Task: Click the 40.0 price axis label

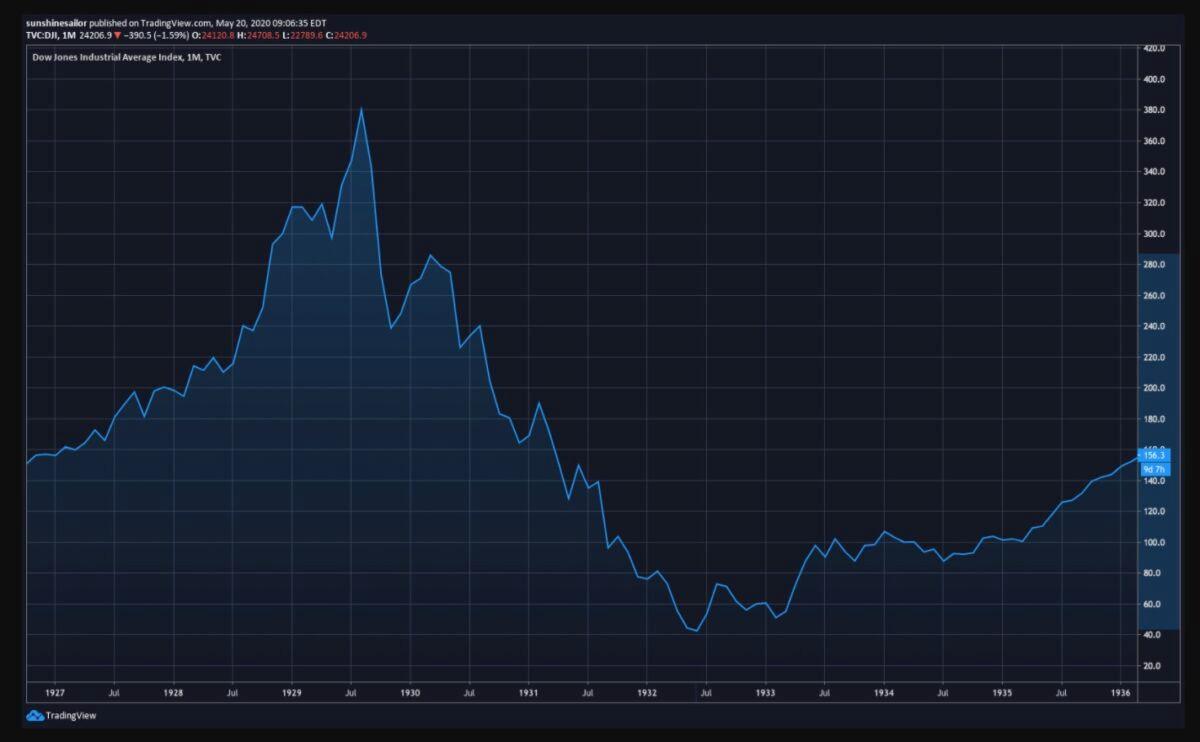Action: [1154, 635]
